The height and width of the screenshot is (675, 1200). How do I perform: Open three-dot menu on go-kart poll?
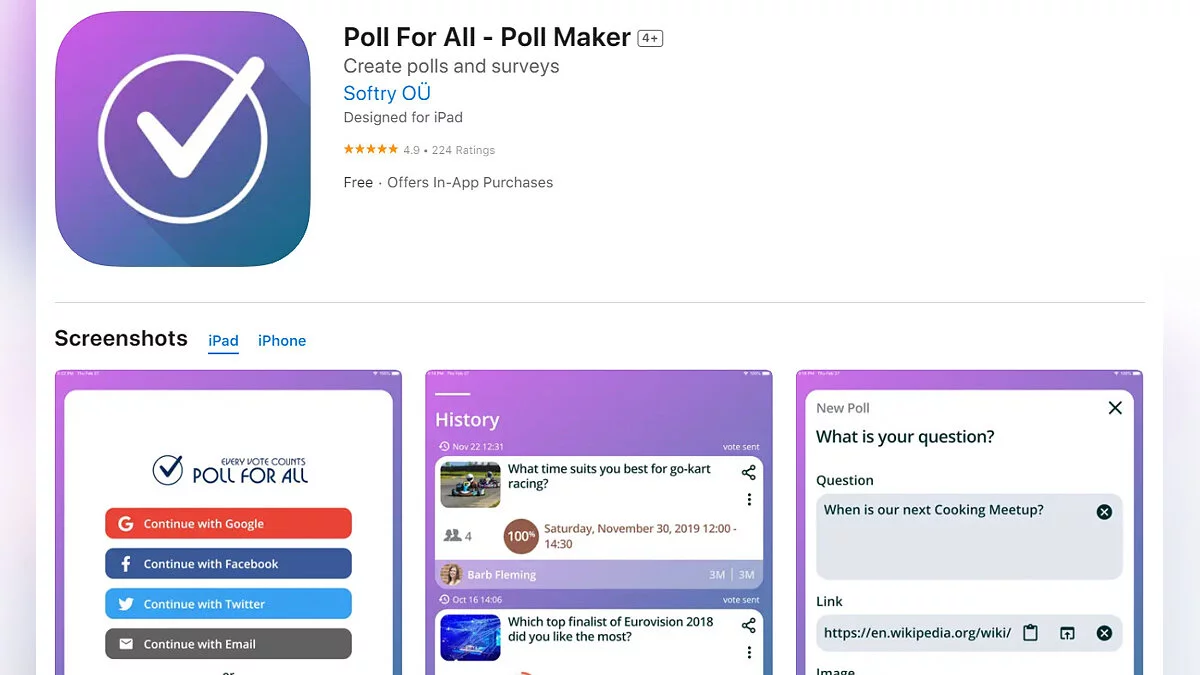(749, 499)
